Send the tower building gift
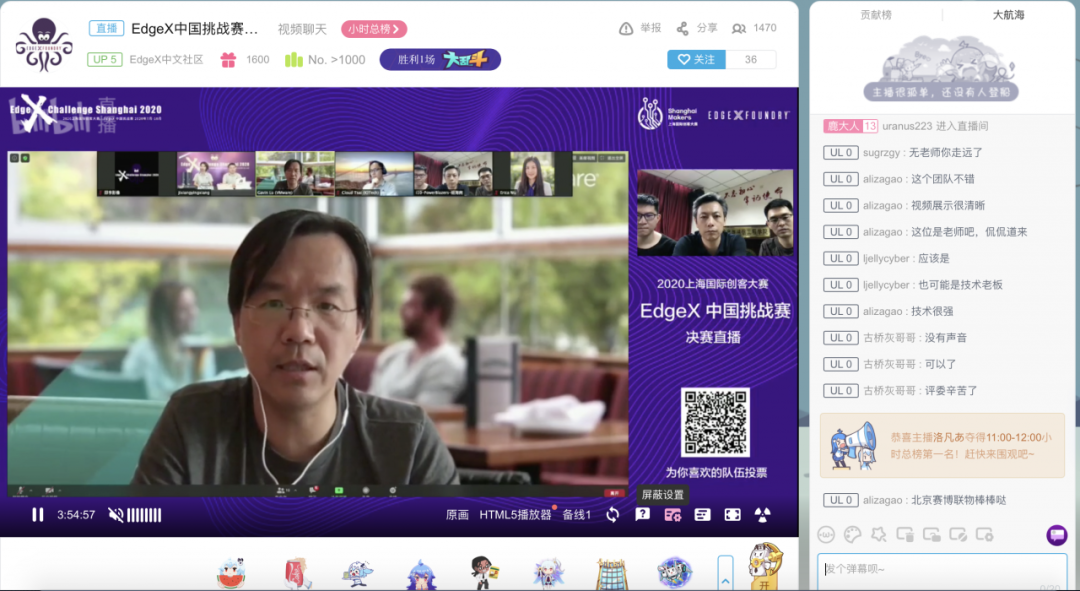Viewport: 1080px width, 591px height. (x=610, y=573)
